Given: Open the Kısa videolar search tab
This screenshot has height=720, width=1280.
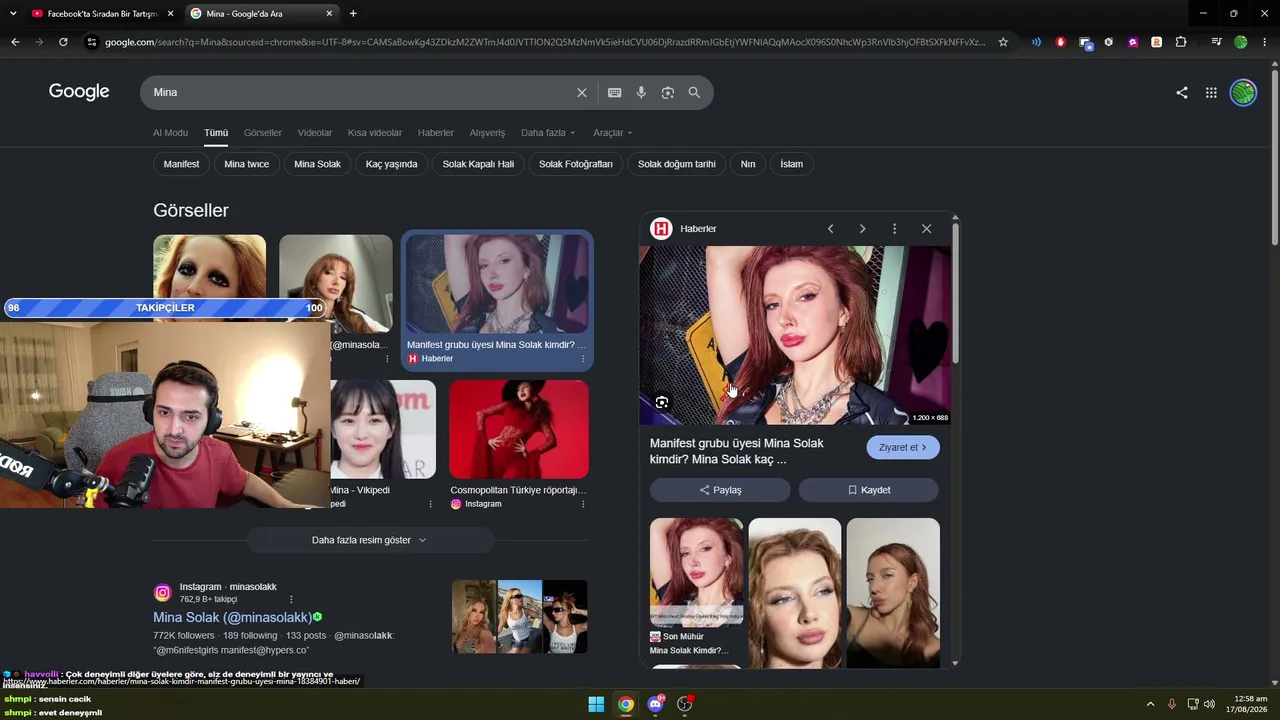Looking at the screenshot, I should [x=375, y=133].
